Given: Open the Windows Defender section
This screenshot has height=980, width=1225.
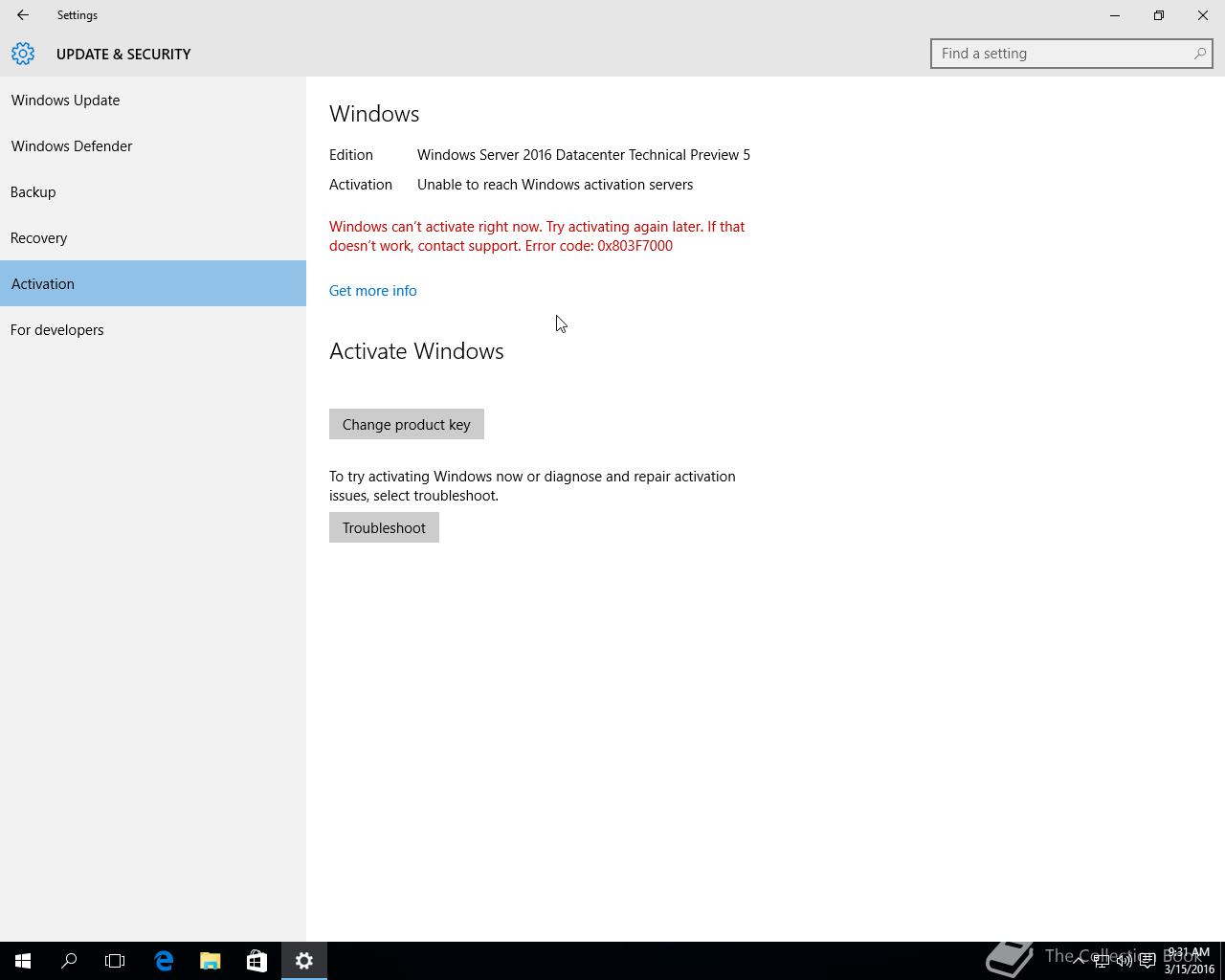Looking at the screenshot, I should click(x=153, y=145).
